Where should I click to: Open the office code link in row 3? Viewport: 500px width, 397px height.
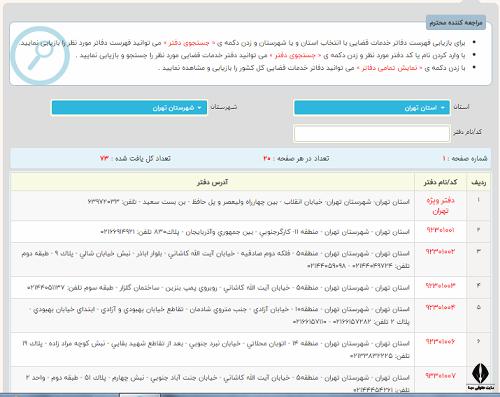click(x=440, y=252)
